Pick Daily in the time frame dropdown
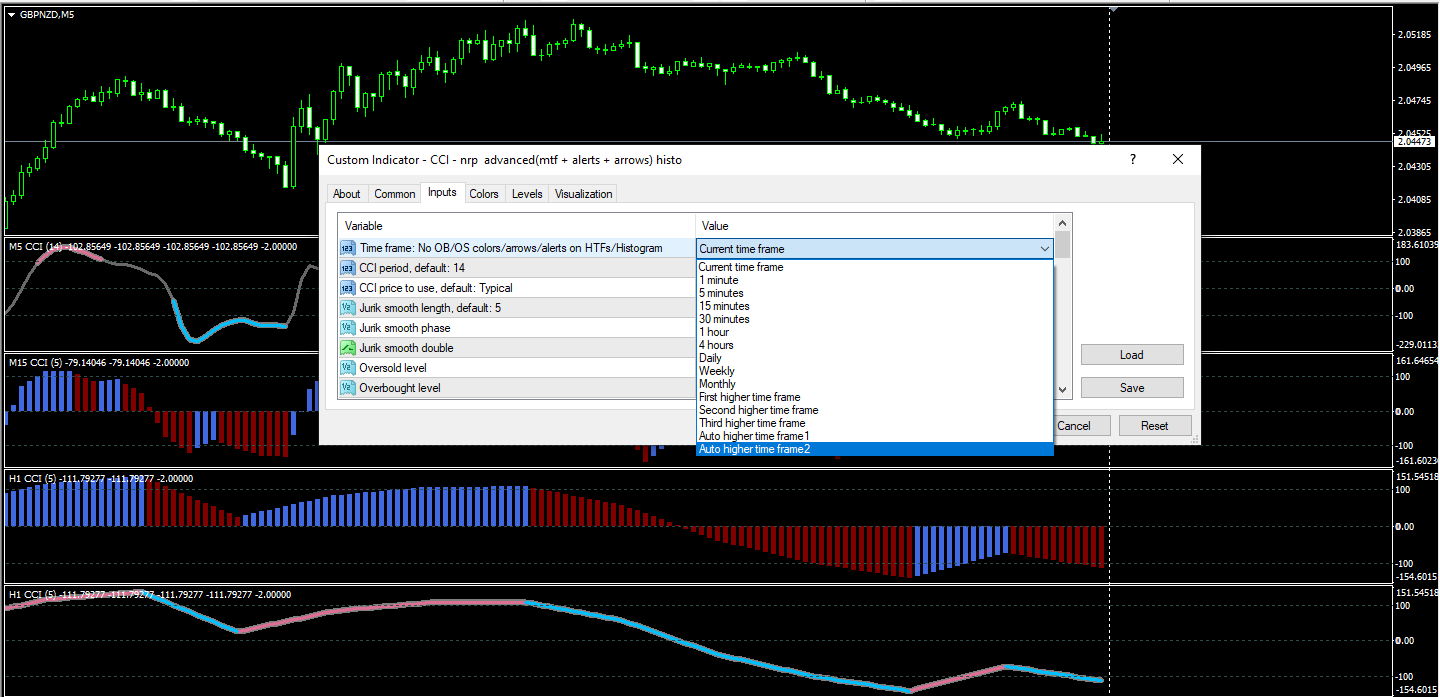 pos(710,358)
